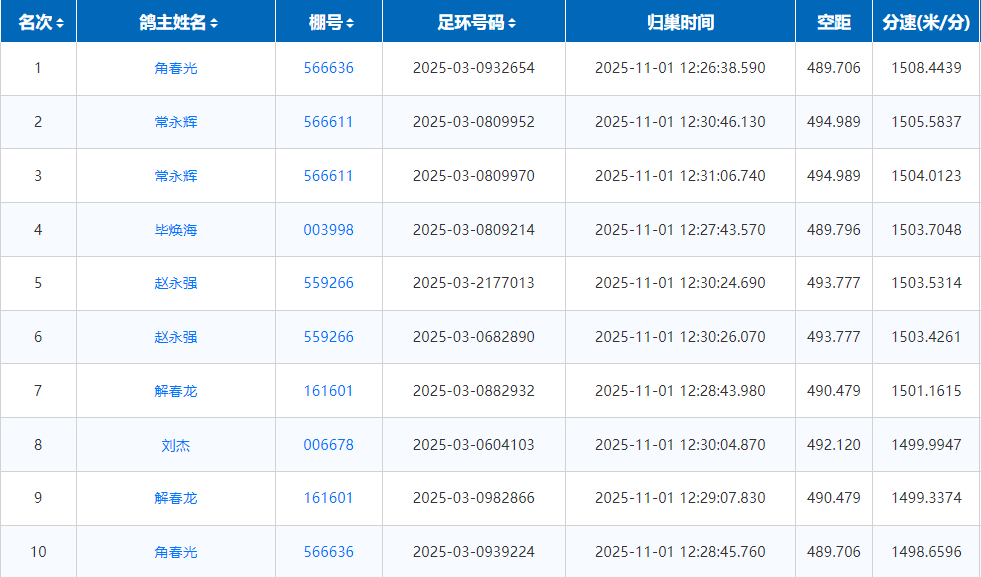Click ring number 2025-03-0932654 cell
The height and width of the screenshot is (577, 981).
(x=473, y=68)
